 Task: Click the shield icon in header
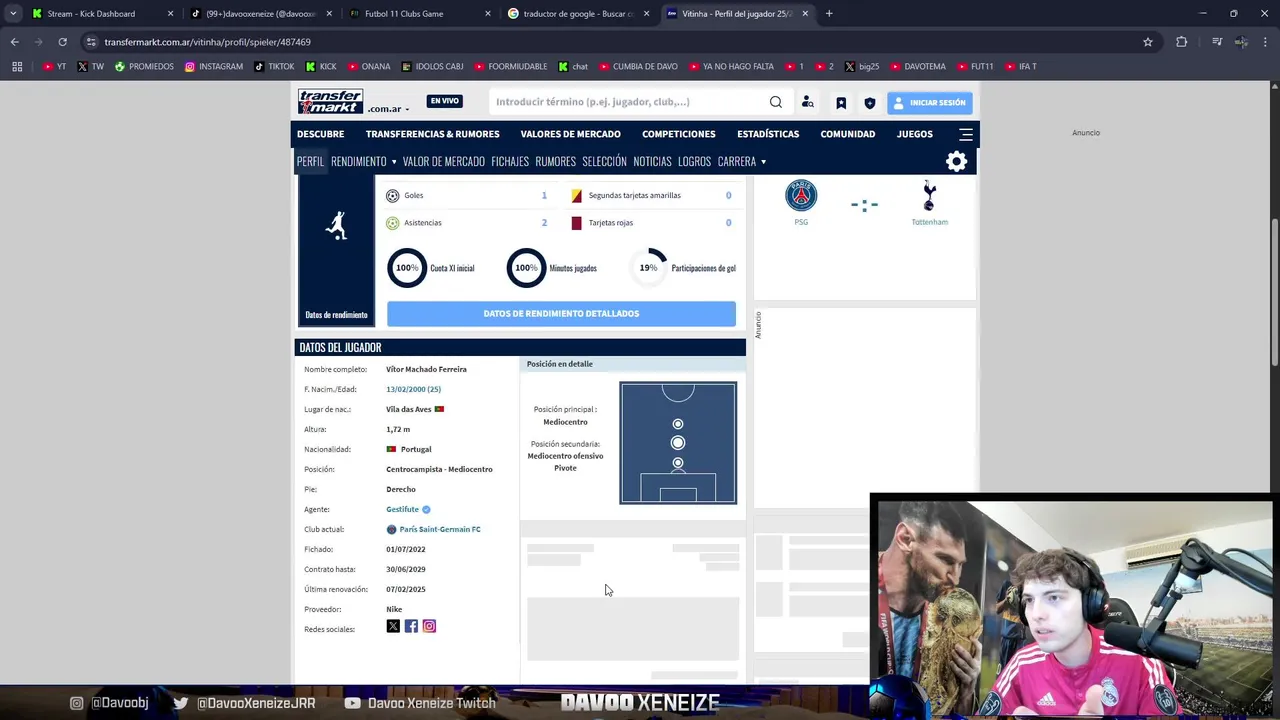[x=870, y=102]
